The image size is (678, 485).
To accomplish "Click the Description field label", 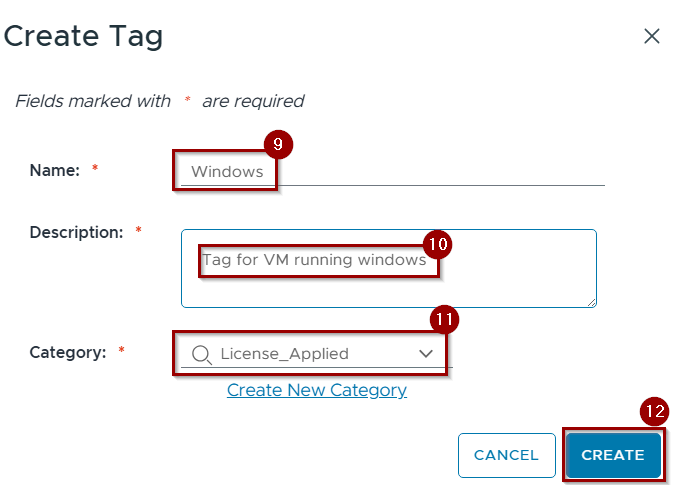I will click(75, 232).
